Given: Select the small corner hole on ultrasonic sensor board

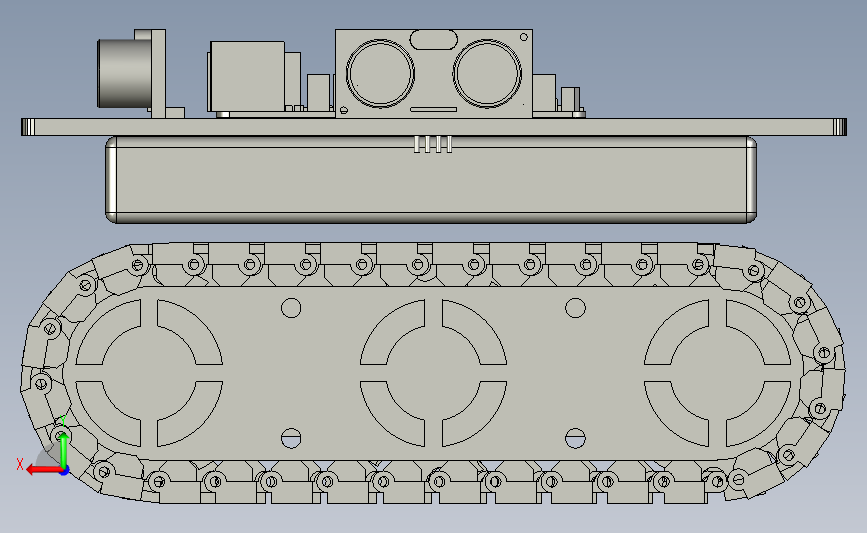Looking at the screenshot, I should [524, 37].
